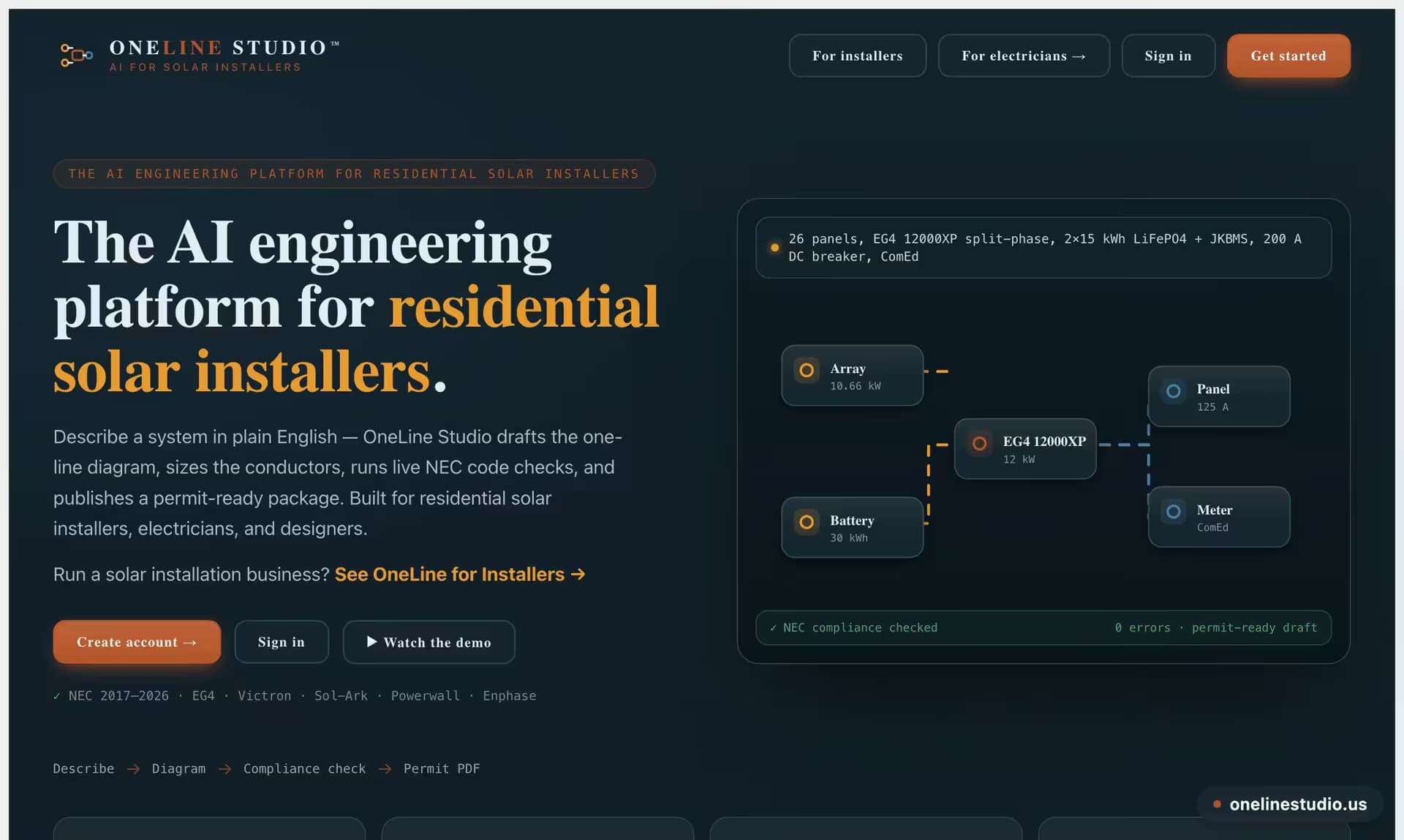
Task: Click the Victron brand text
Action: point(264,696)
